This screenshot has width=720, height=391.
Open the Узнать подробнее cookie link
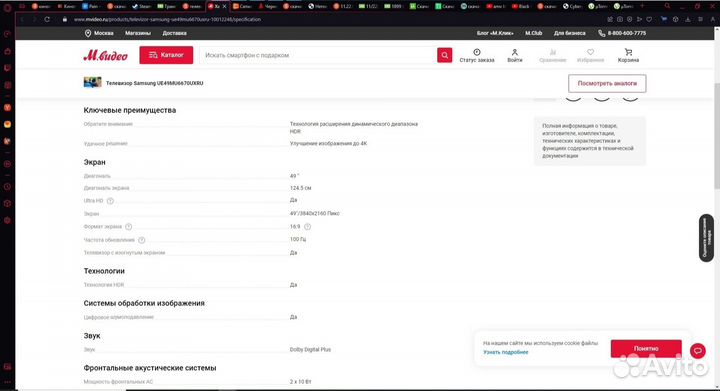(x=506, y=352)
